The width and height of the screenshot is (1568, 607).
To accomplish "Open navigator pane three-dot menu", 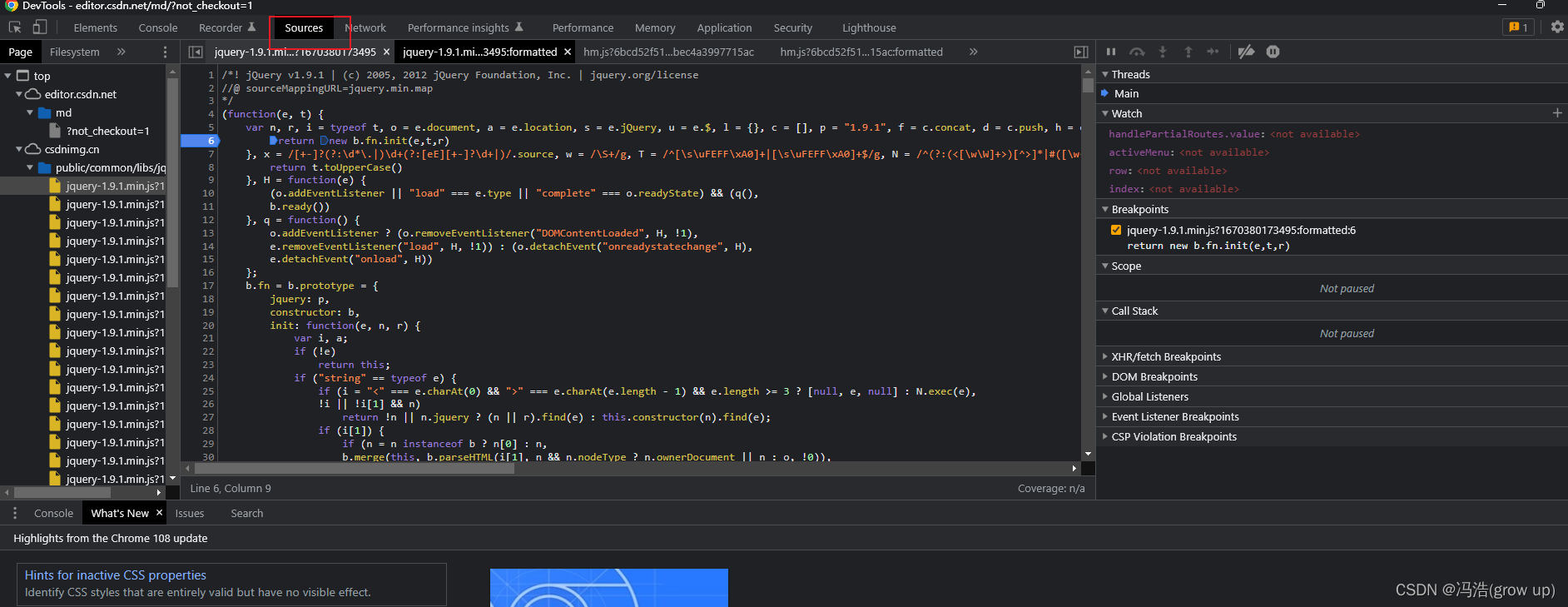I will click(165, 52).
